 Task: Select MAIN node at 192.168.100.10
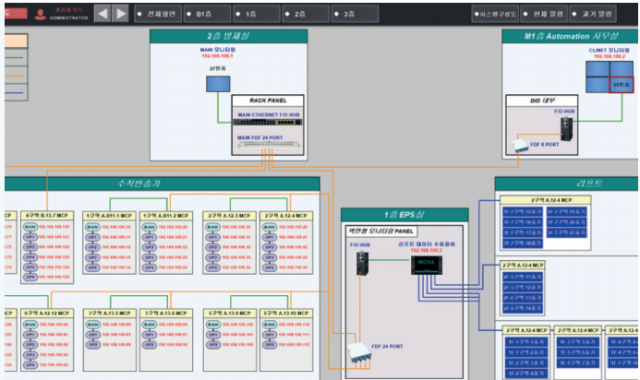(x=93, y=227)
